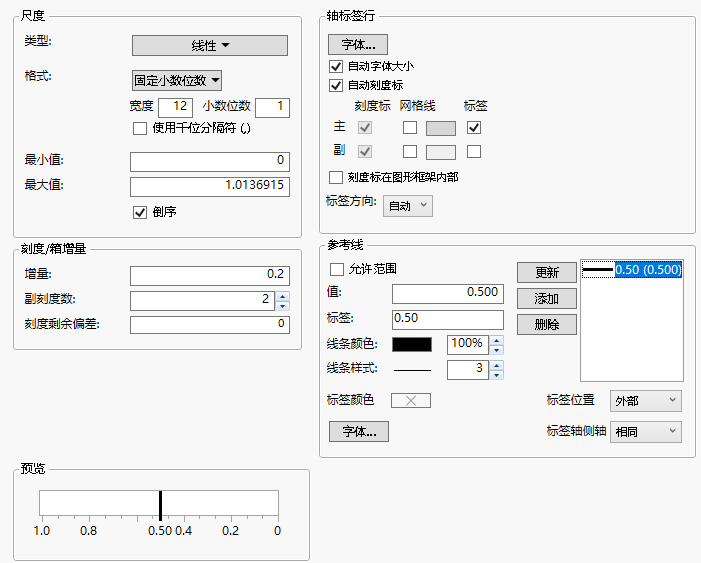Viewport: 701px width, 563px height.
Task: Toggle 副 row 刻度标 checkbox
Action: point(365,152)
